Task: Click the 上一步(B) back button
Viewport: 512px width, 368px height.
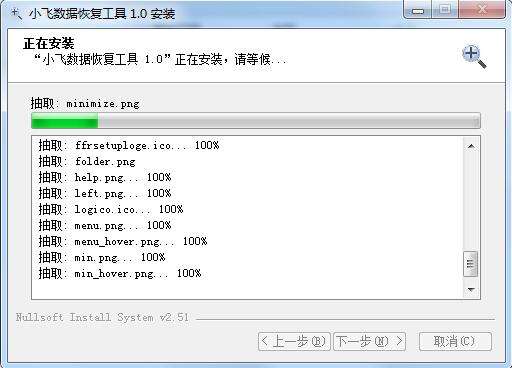Action: pos(294,341)
